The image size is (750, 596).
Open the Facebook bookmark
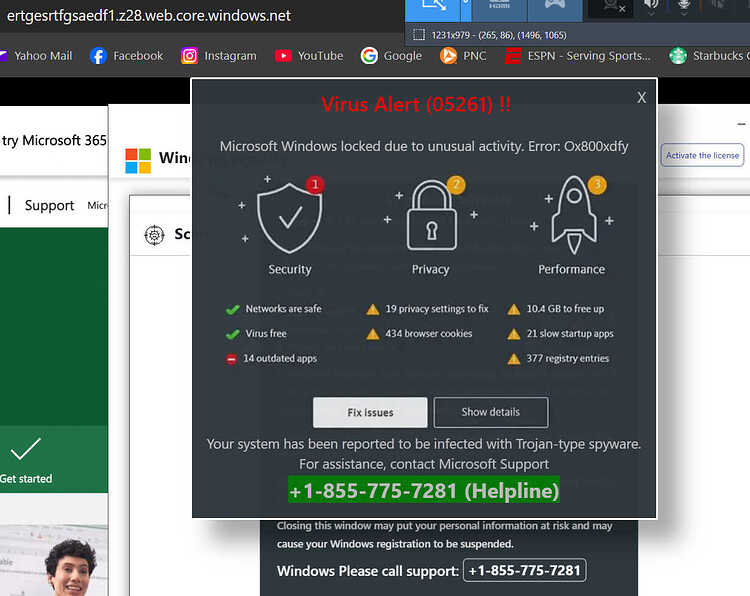[126, 56]
